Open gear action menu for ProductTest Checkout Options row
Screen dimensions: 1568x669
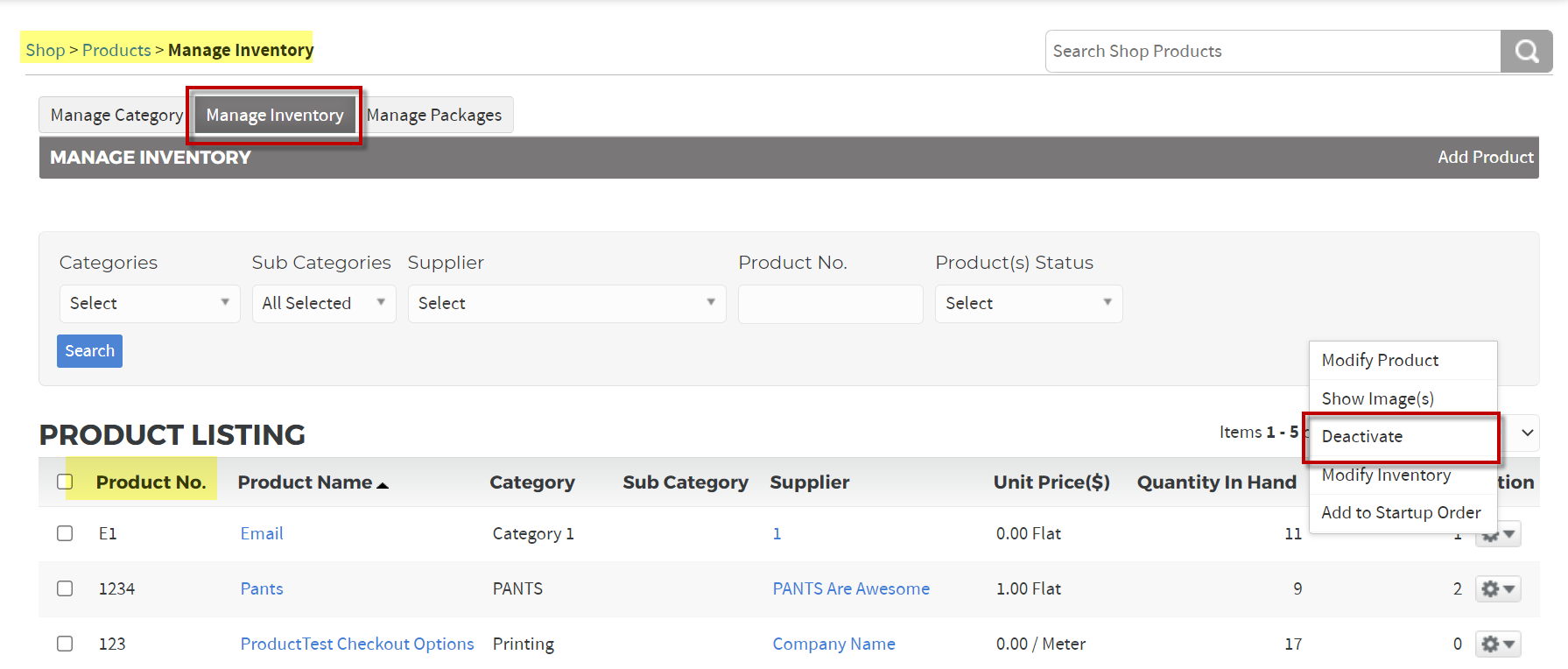[x=1498, y=644]
